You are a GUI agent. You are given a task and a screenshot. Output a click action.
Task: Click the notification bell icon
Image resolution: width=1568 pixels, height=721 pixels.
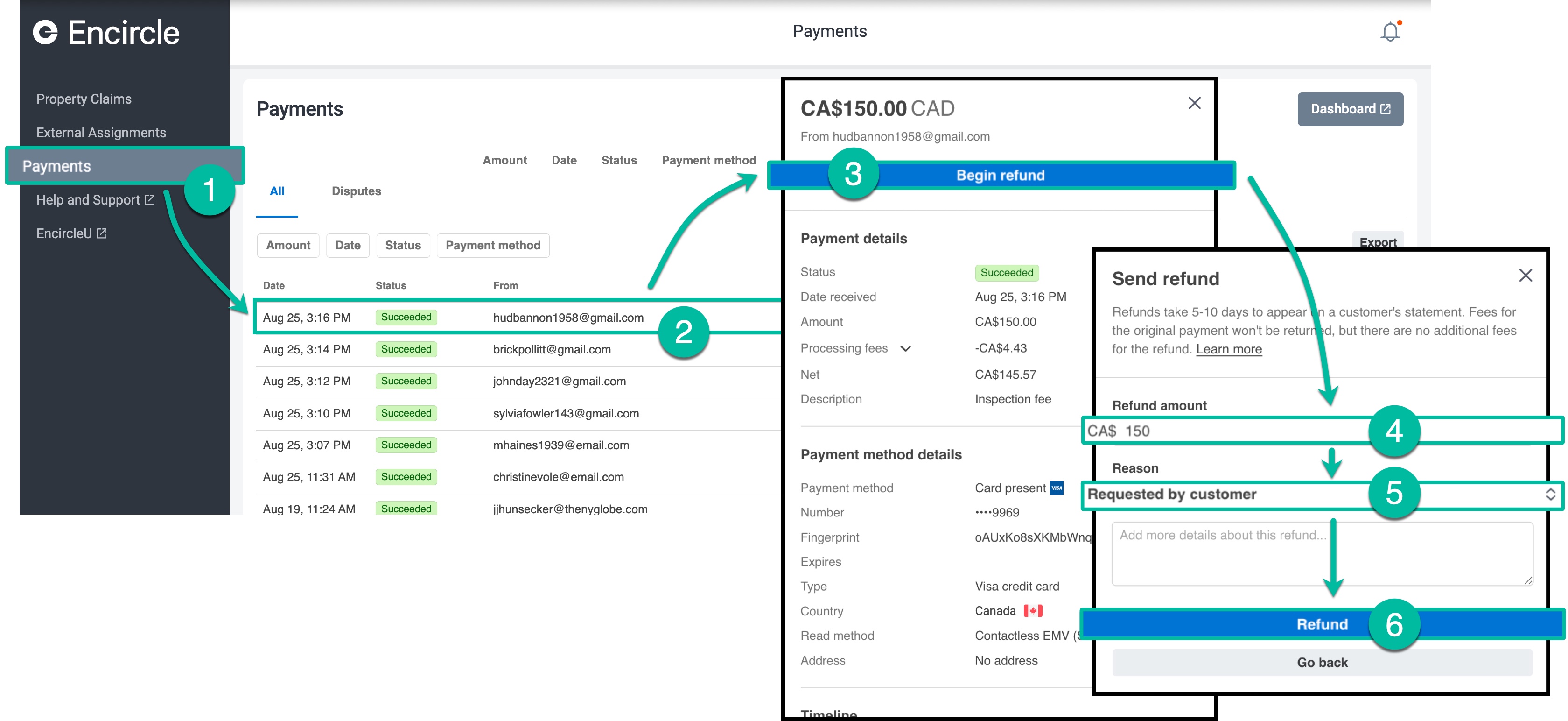click(1390, 32)
